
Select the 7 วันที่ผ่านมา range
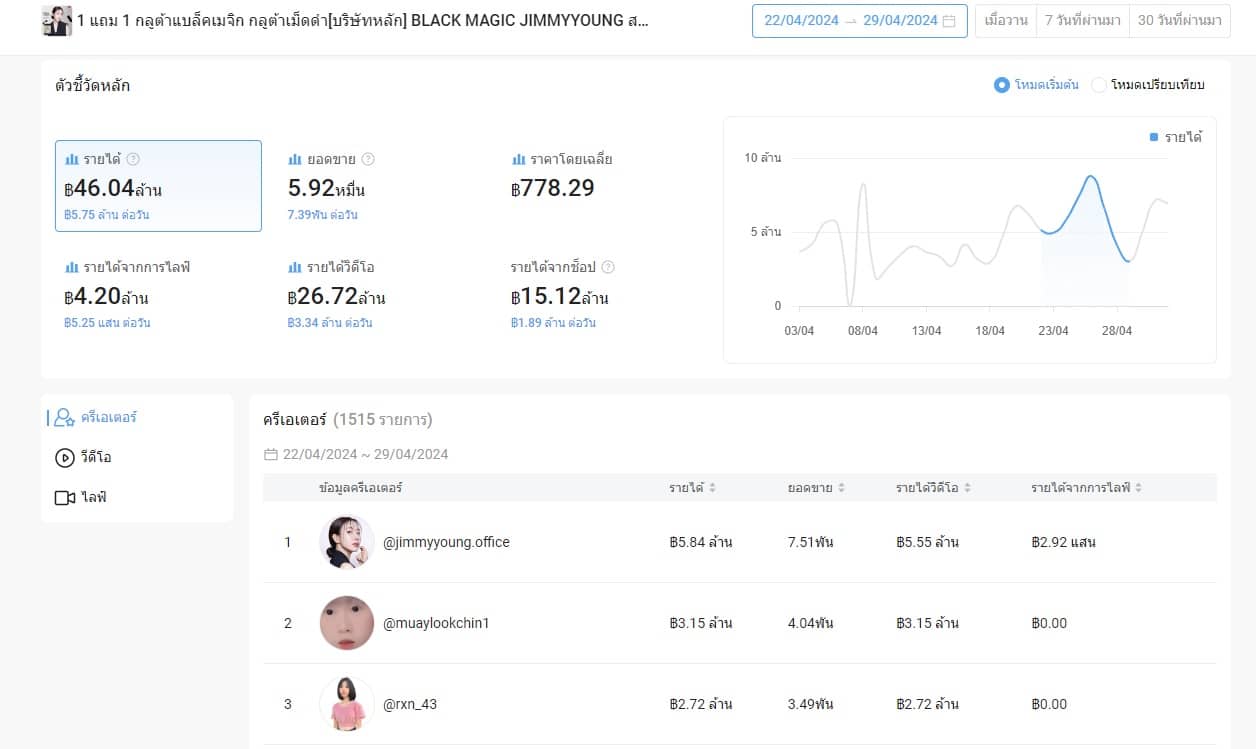click(1082, 21)
